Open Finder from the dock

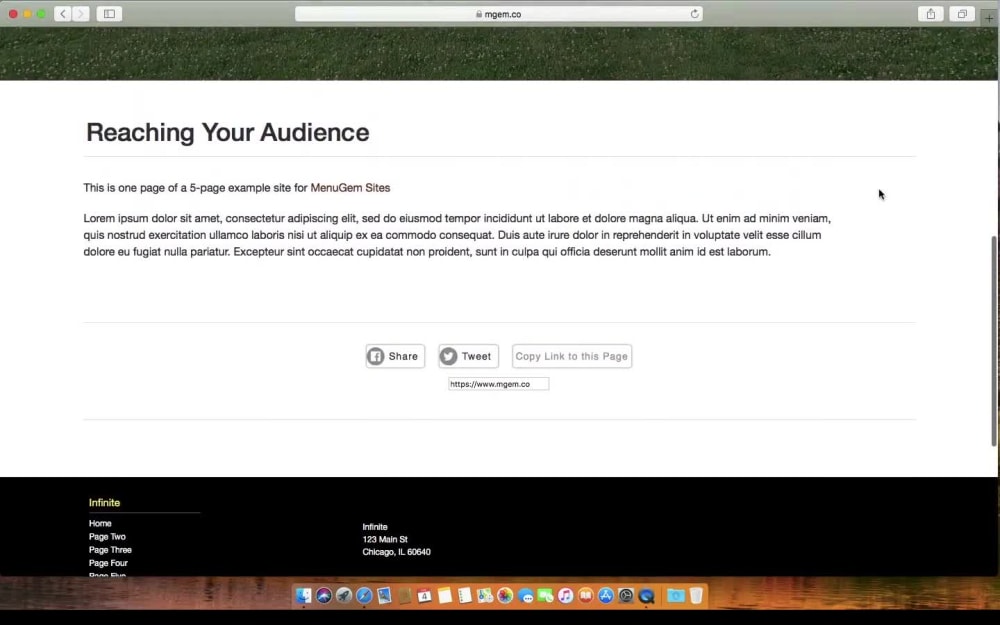coord(304,596)
